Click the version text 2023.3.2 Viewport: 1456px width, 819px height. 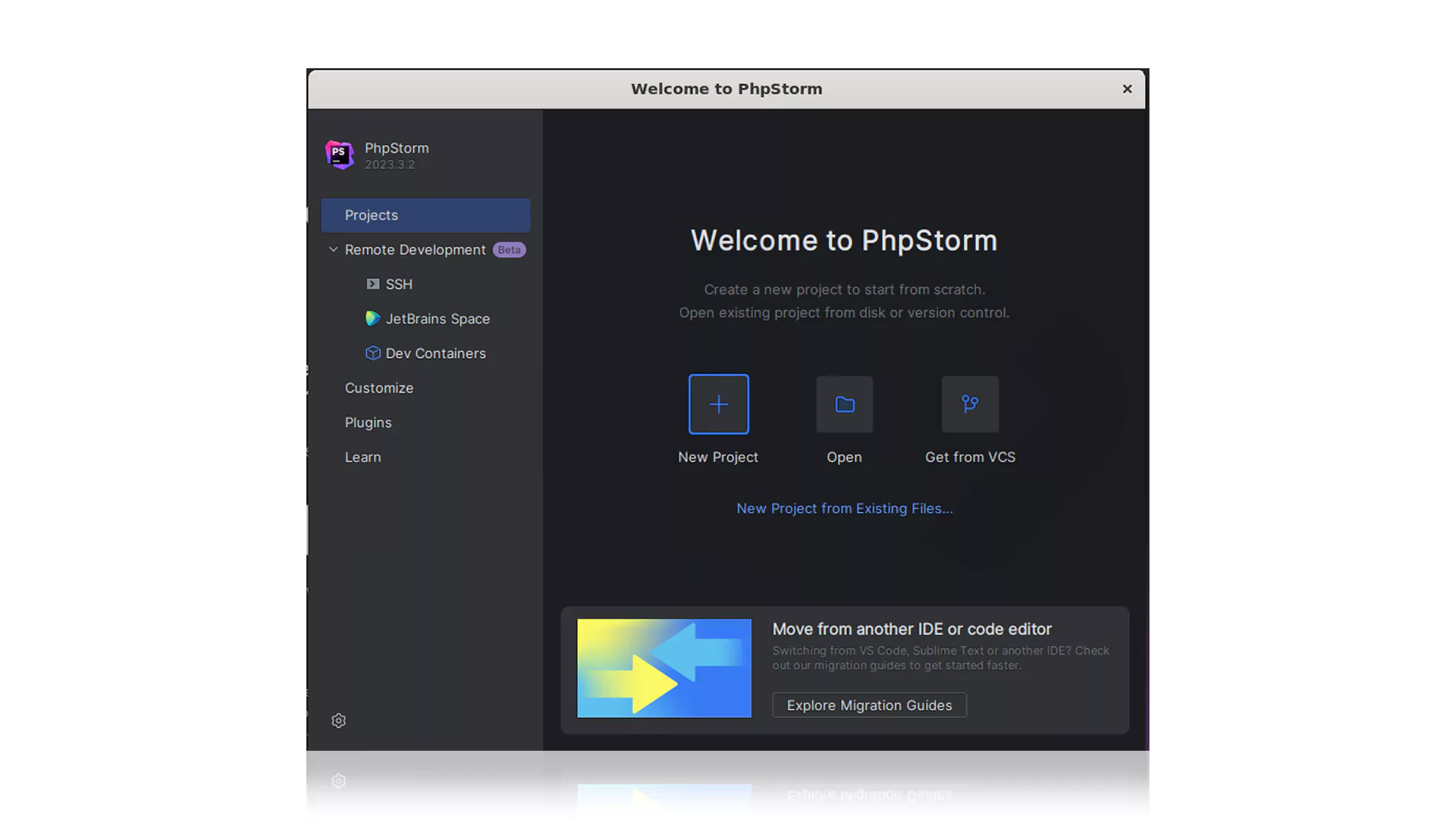(x=390, y=165)
